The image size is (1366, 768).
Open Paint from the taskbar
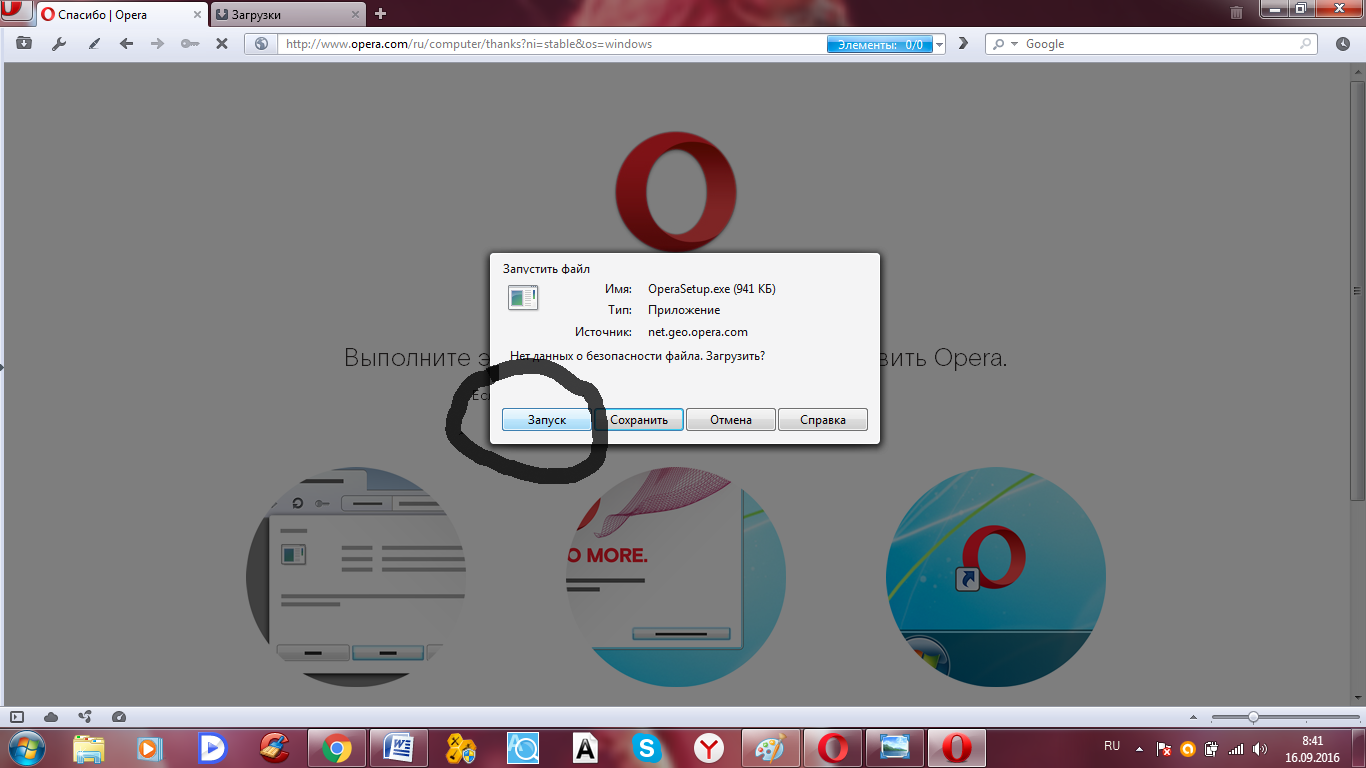[770, 747]
